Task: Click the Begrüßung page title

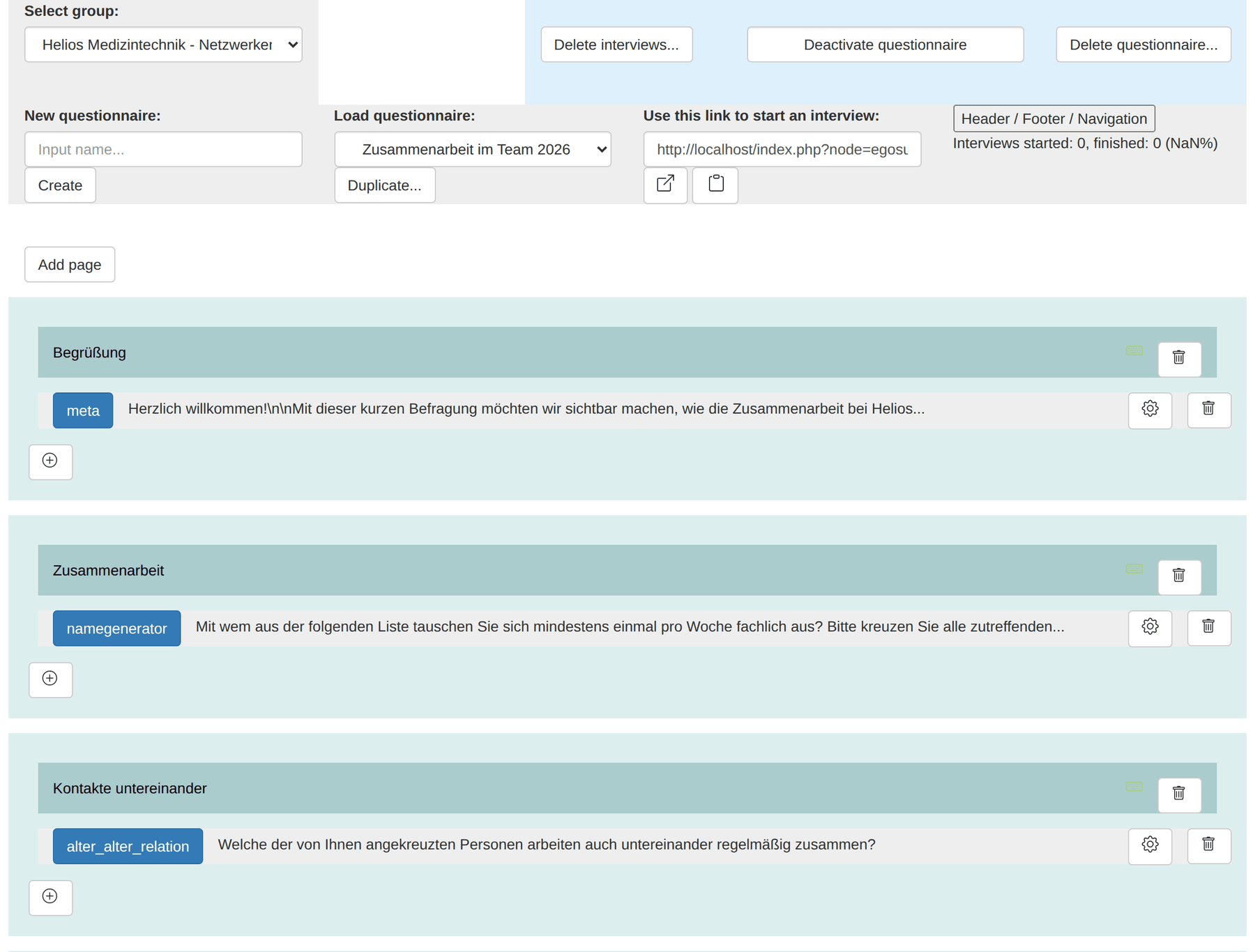Action: (89, 353)
